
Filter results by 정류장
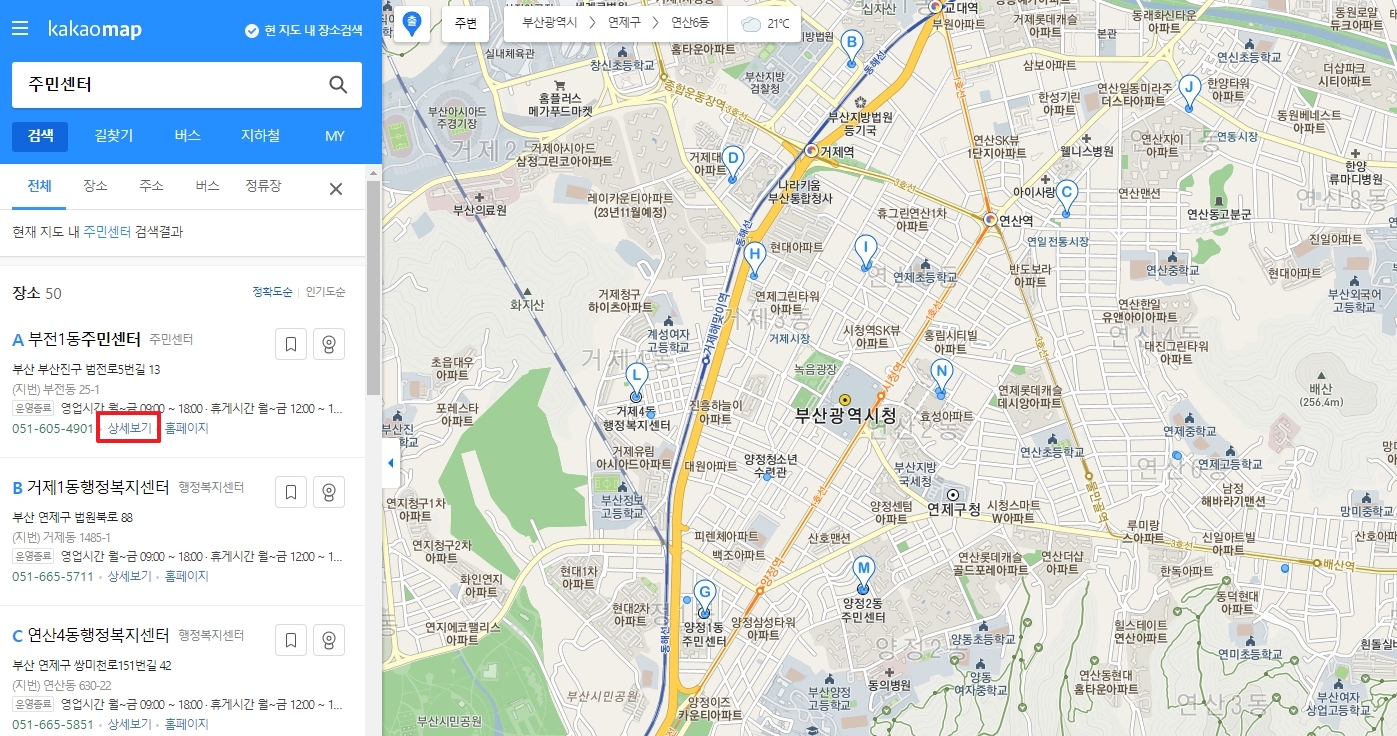264,186
